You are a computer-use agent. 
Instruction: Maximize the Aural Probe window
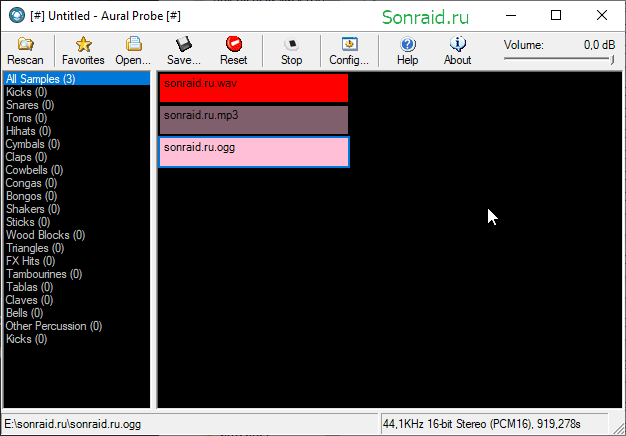click(x=556, y=16)
